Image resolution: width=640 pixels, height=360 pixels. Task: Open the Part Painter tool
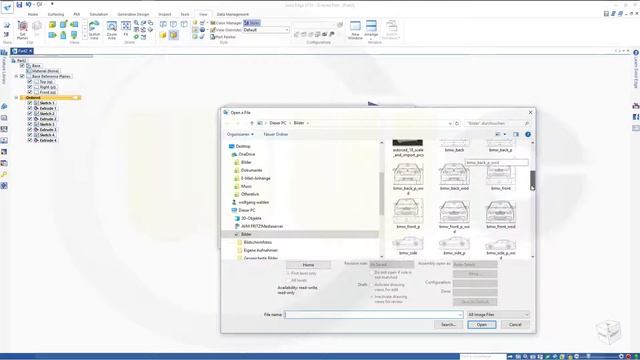click(x=223, y=37)
